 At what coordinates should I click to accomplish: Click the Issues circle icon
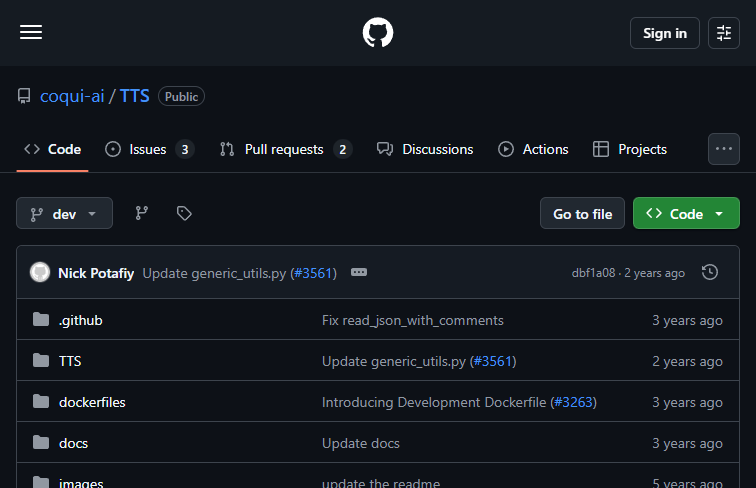pyautogui.click(x=113, y=149)
